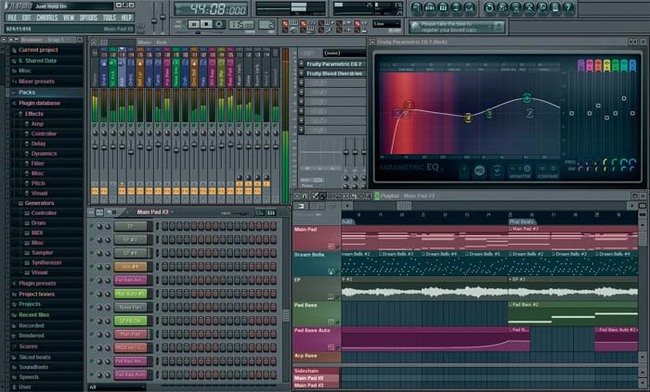Collapse the Plugin database browser folder

pos(14,103)
